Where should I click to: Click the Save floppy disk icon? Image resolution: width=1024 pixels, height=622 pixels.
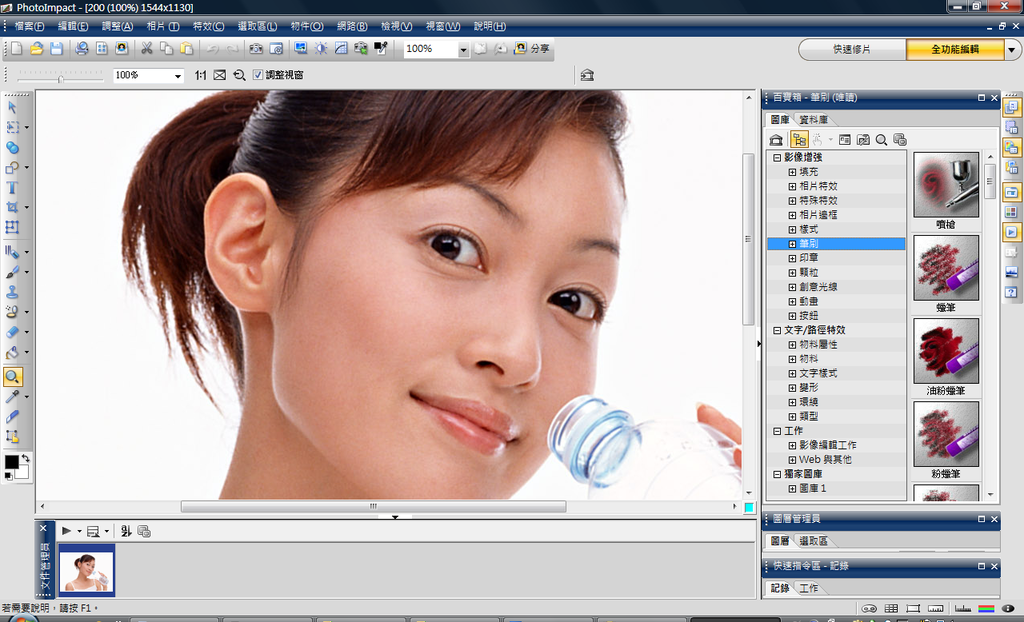[x=57, y=48]
